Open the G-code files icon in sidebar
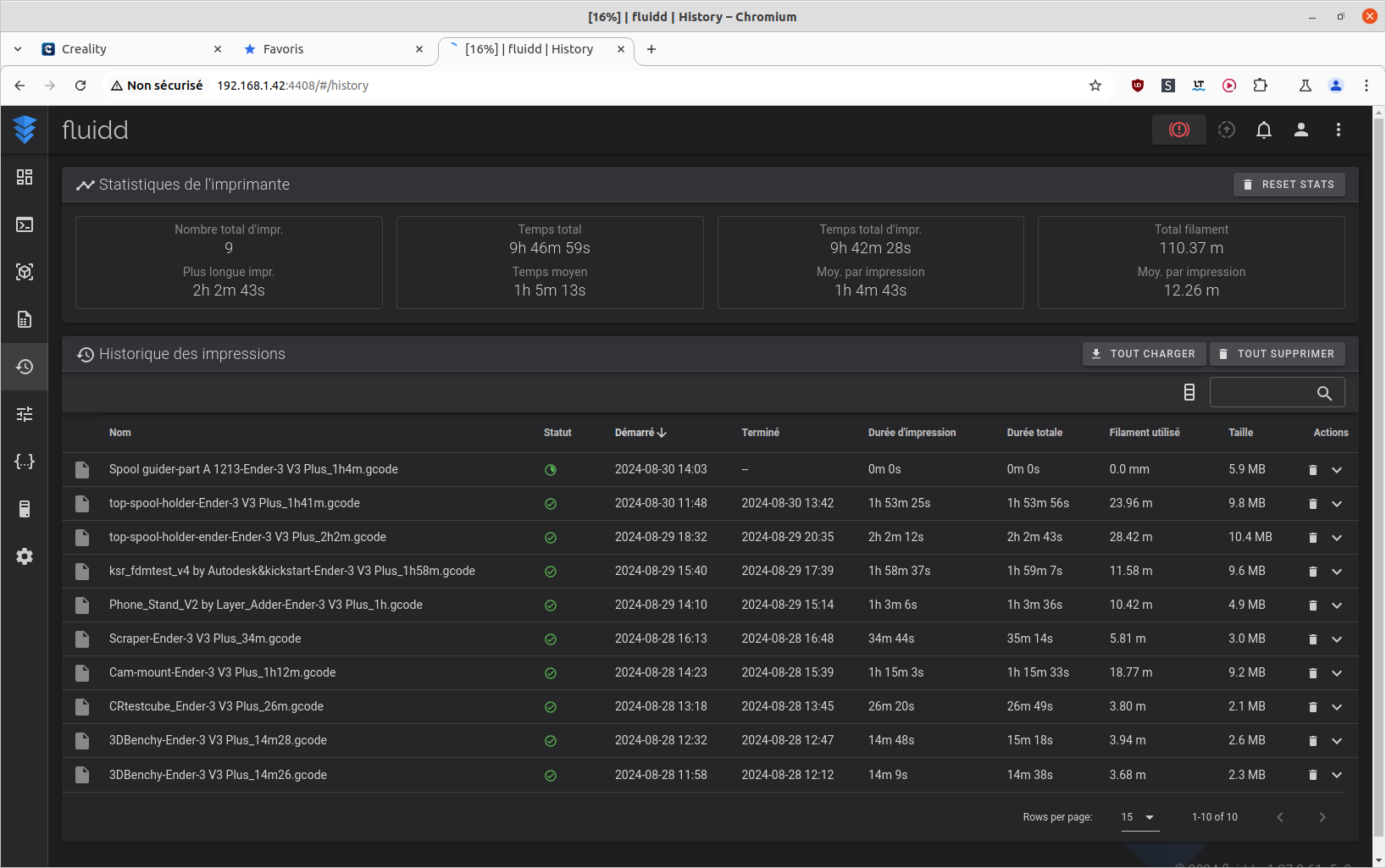1386x868 pixels. (x=25, y=319)
